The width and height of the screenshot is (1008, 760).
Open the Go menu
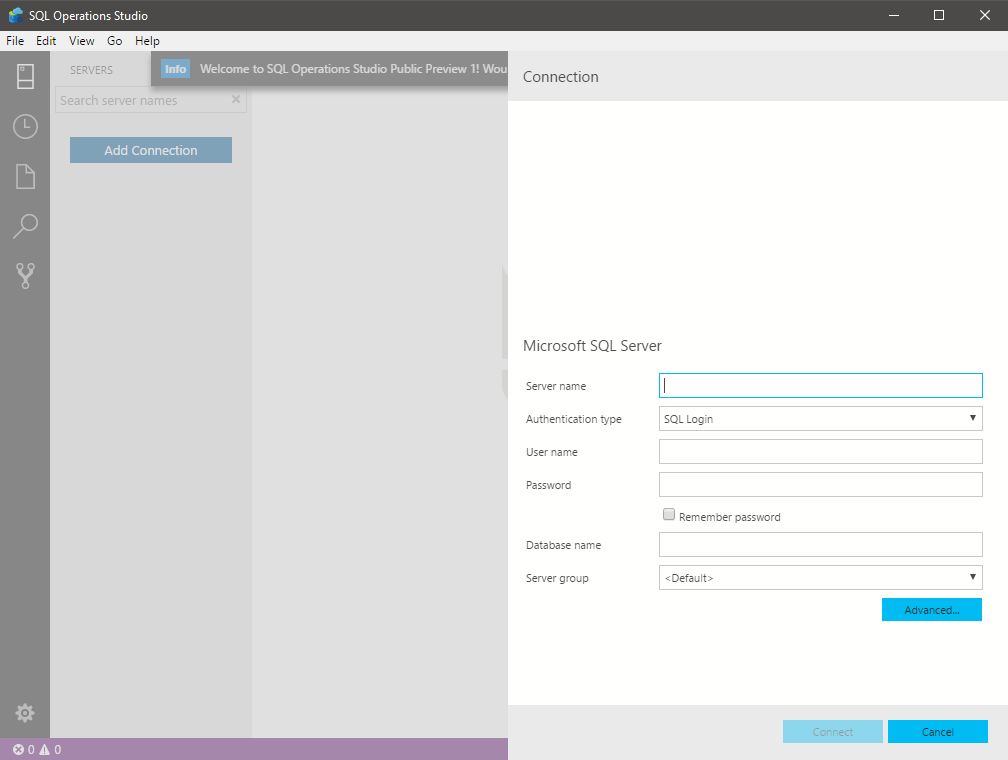(114, 41)
